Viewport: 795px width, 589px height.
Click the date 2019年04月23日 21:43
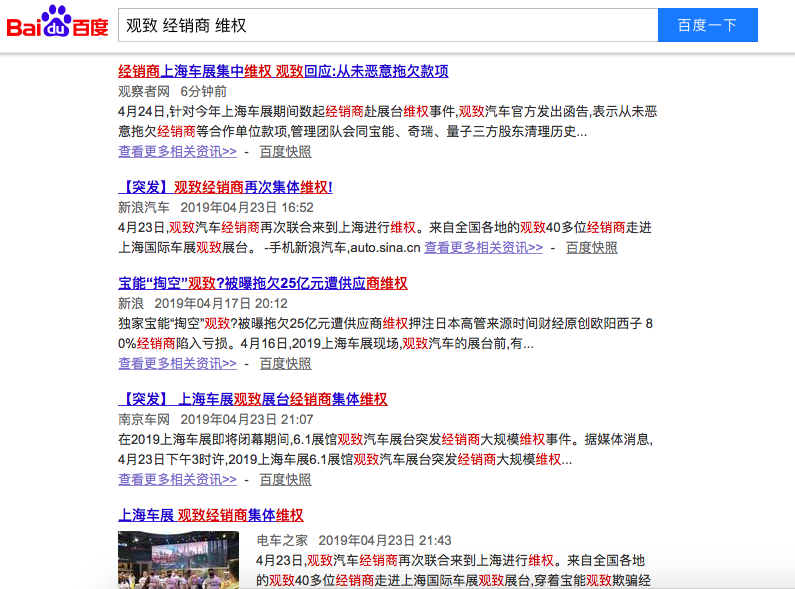point(385,540)
